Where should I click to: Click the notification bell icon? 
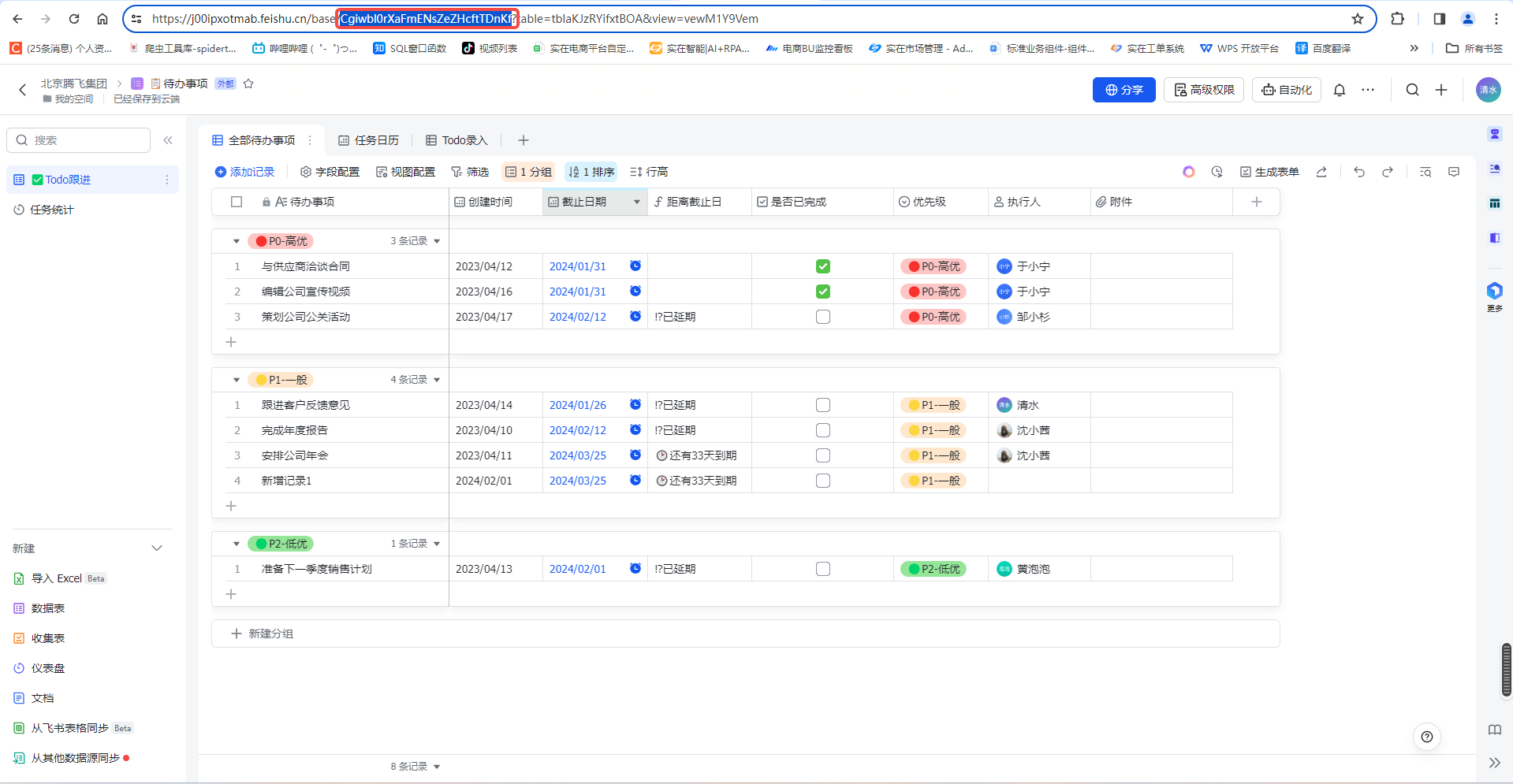click(x=1340, y=90)
